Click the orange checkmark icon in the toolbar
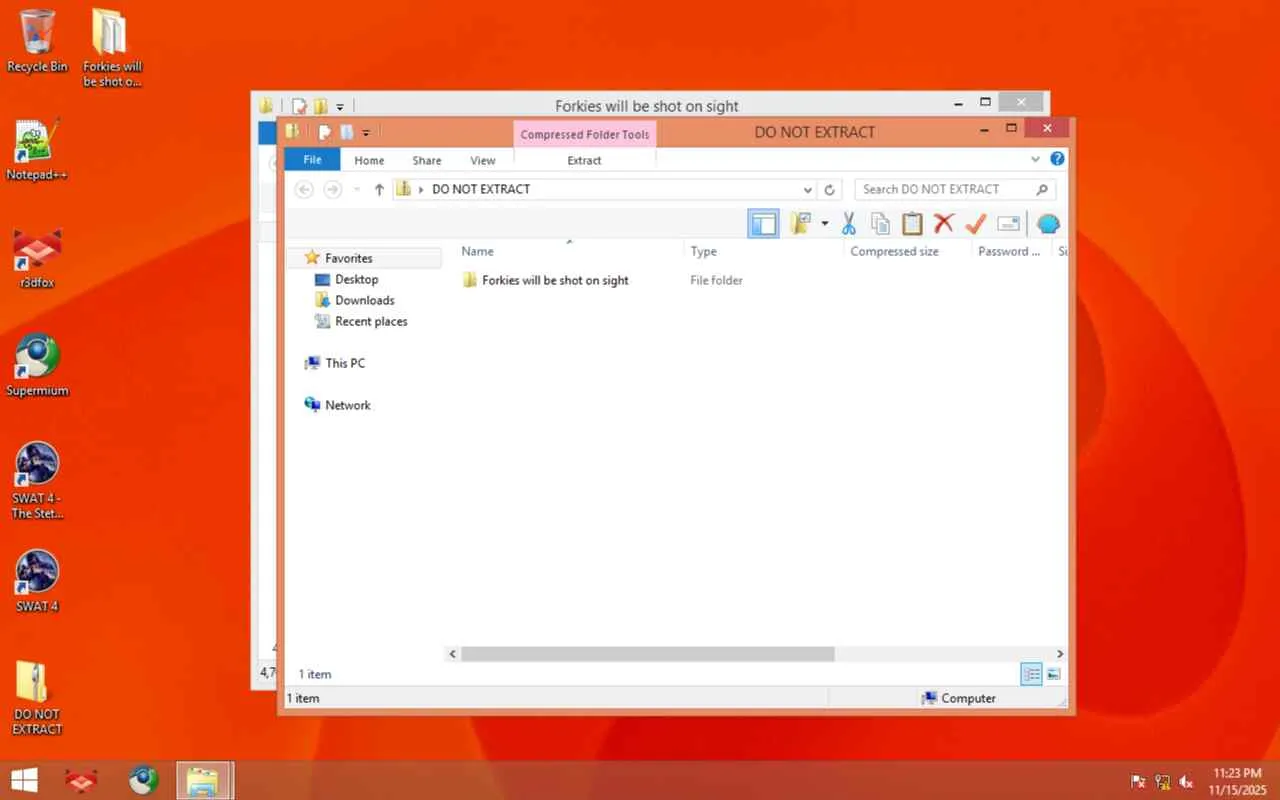 tap(976, 224)
